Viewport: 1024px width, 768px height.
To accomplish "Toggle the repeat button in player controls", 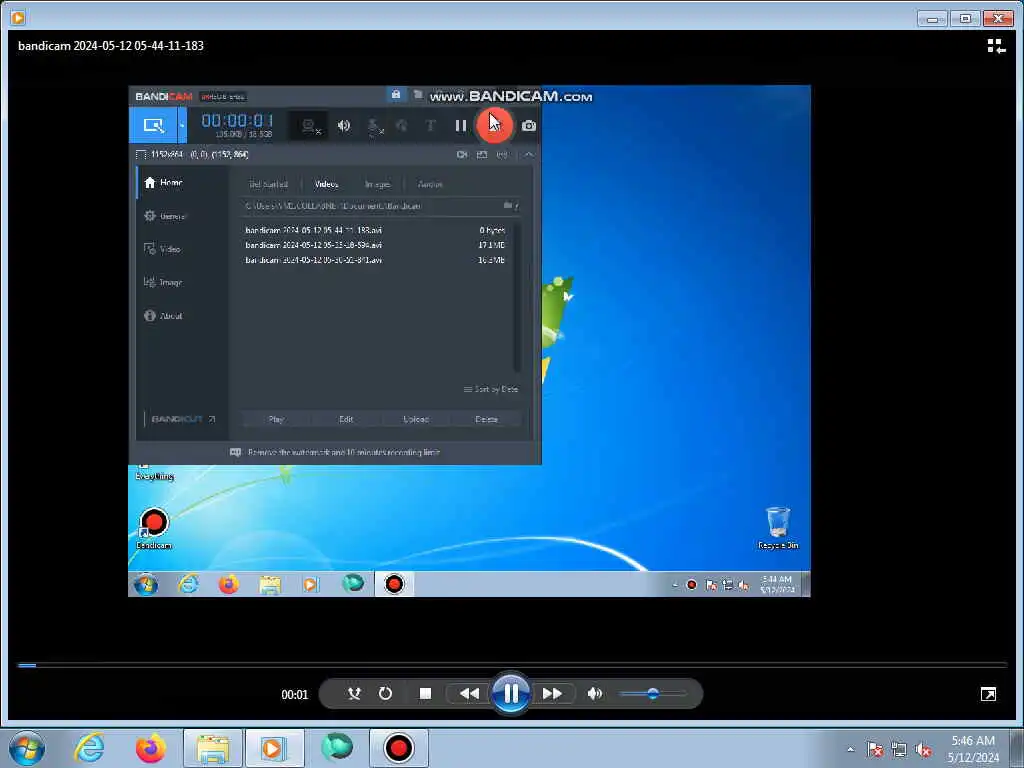I will click(x=385, y=694).
